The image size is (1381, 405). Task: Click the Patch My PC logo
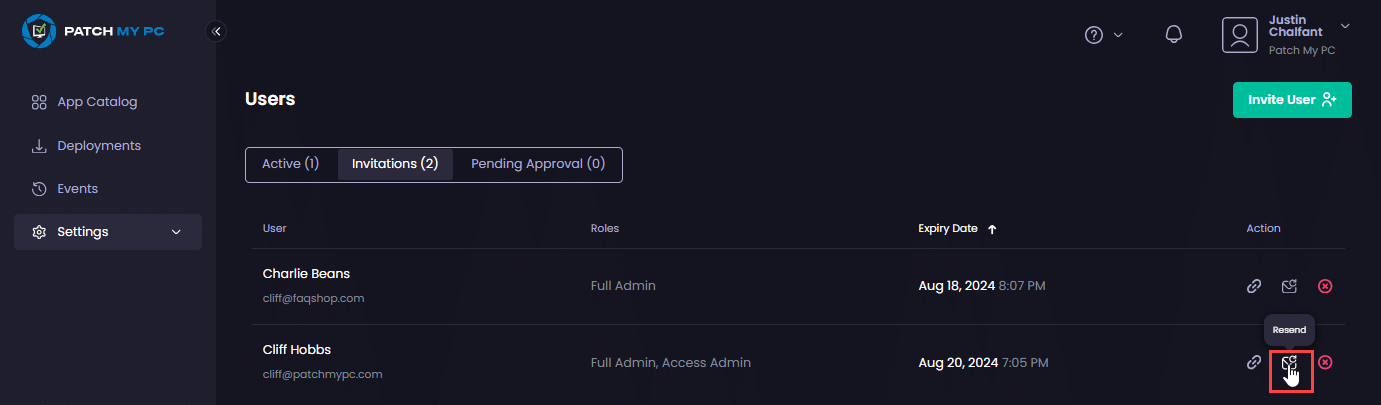(x=93, y=31)
